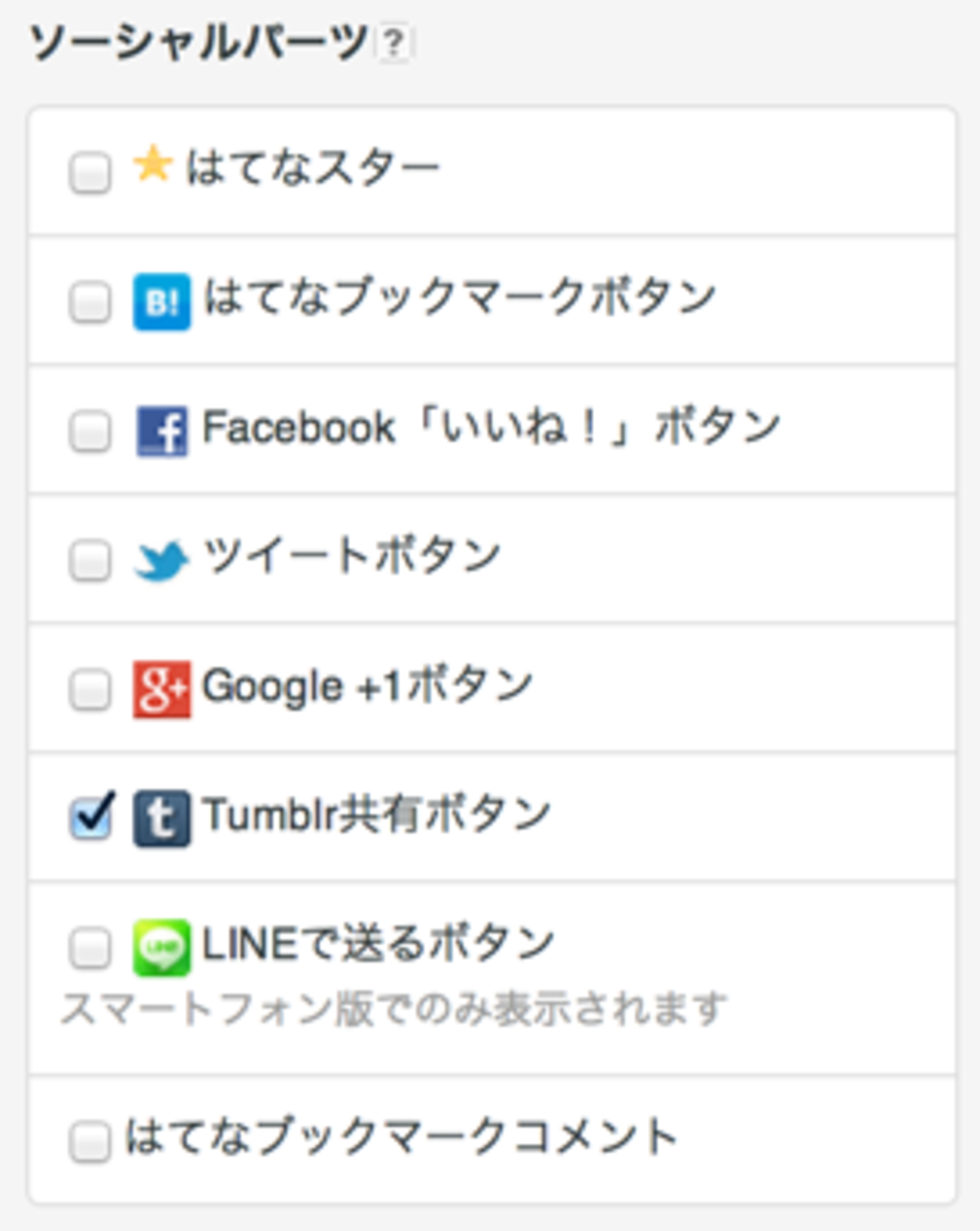Viewport: 980px width, 1231px height.
Task: Click the Tumblr共有ボタン text label
Action: [376, 815]
